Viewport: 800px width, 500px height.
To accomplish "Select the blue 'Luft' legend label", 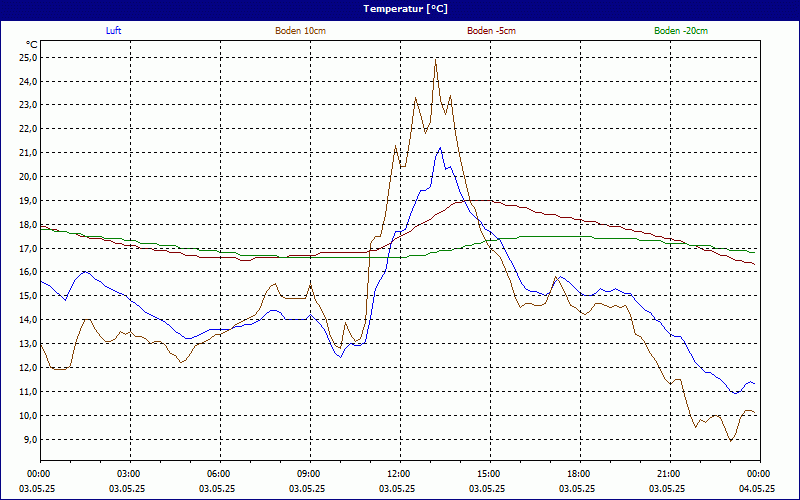I will [113, 31].
